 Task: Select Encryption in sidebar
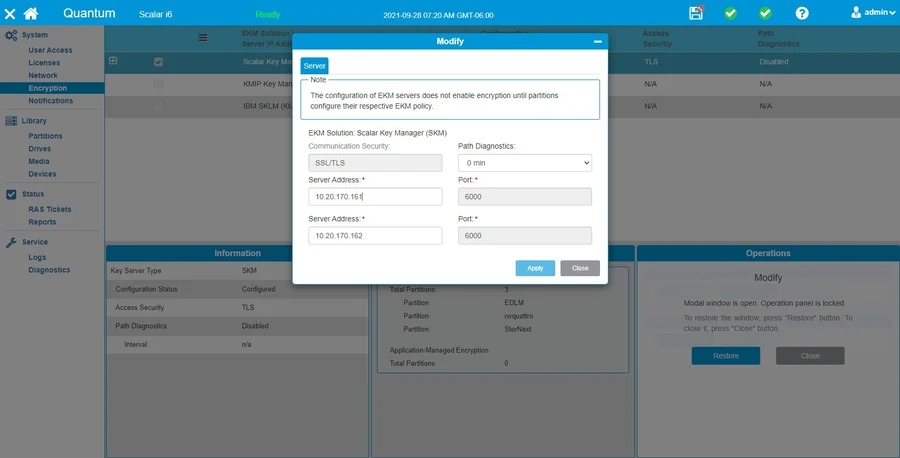click(x=48, y=88)
